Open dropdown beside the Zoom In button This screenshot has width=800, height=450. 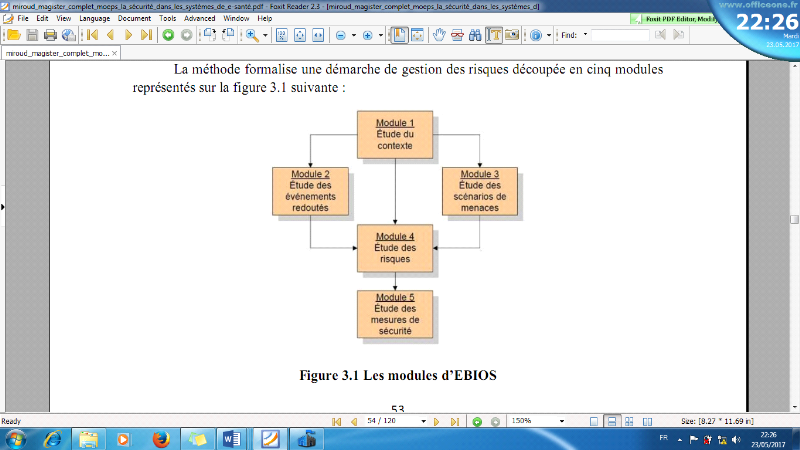(x=381, y=35)
